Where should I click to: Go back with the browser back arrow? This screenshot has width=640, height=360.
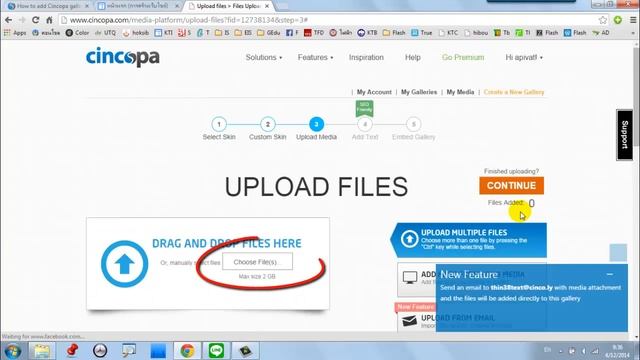pos(8,20)
